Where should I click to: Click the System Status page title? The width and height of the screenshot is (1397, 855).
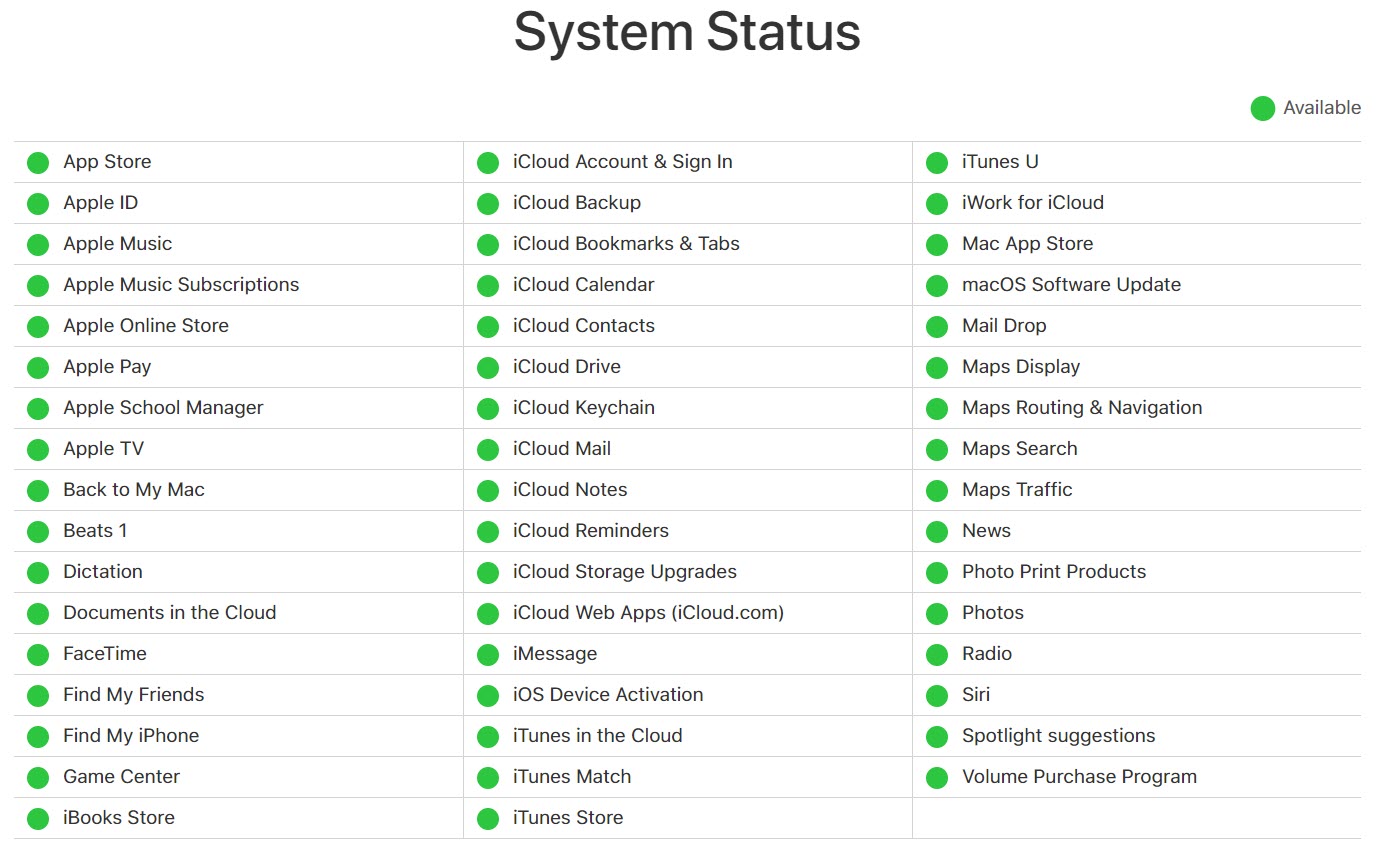(x=686, y=32)
